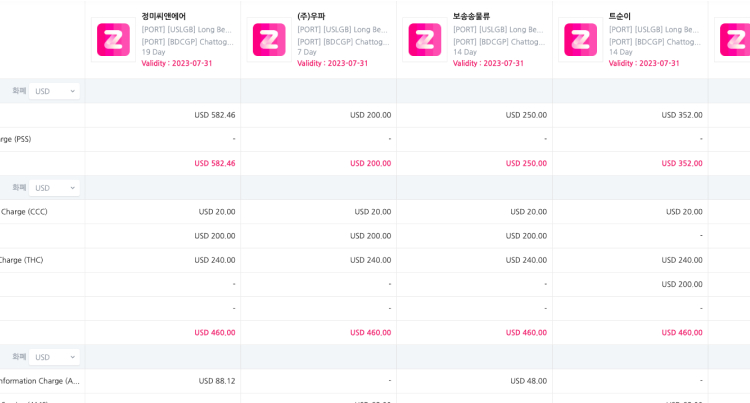Select the 트순이 company name
750x403 pixels.
(619, 16)
